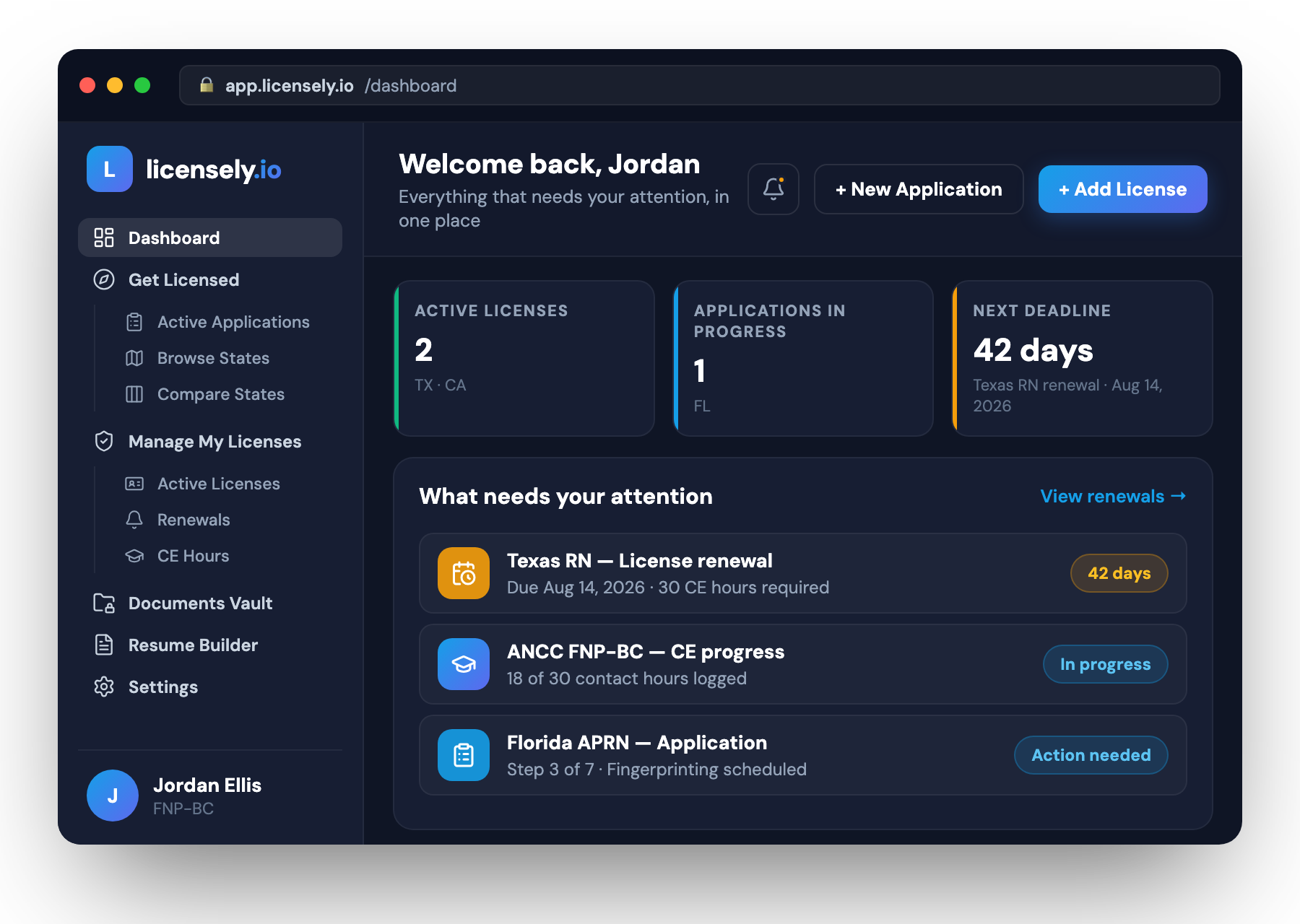
Task: Click the In progress badge
Action: pyautogui.click(x=1106, y=664)
